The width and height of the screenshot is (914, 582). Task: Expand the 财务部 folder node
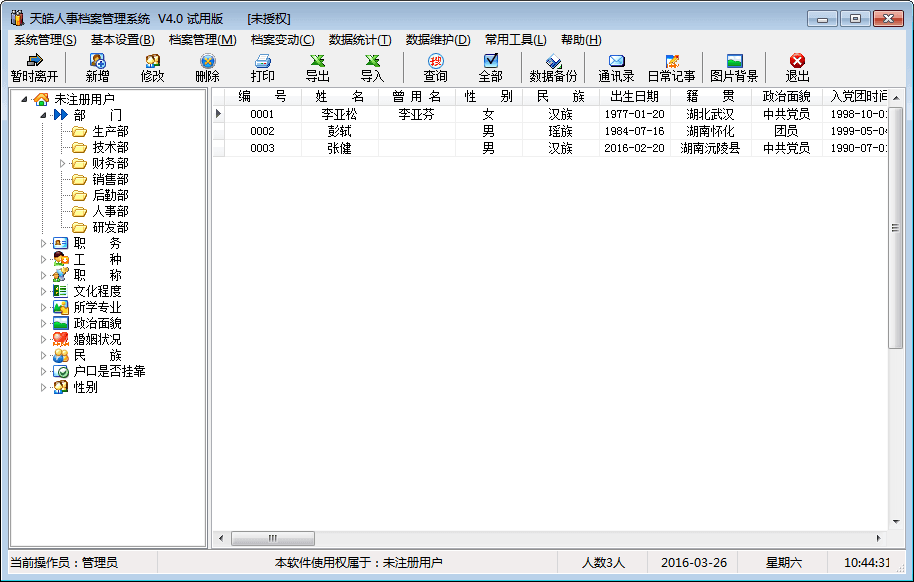[62, 163]
